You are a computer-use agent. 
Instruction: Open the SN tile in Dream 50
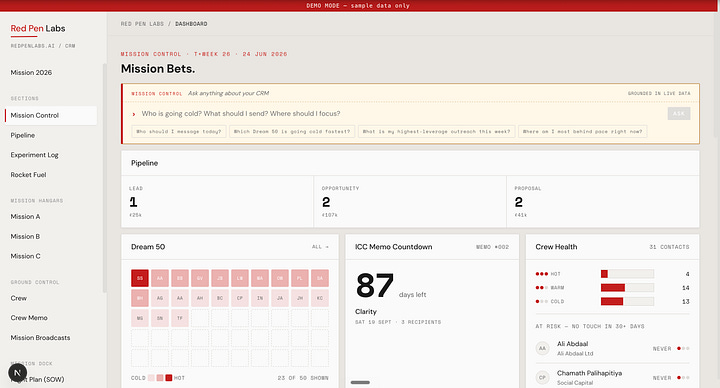[x=160, y=318]
